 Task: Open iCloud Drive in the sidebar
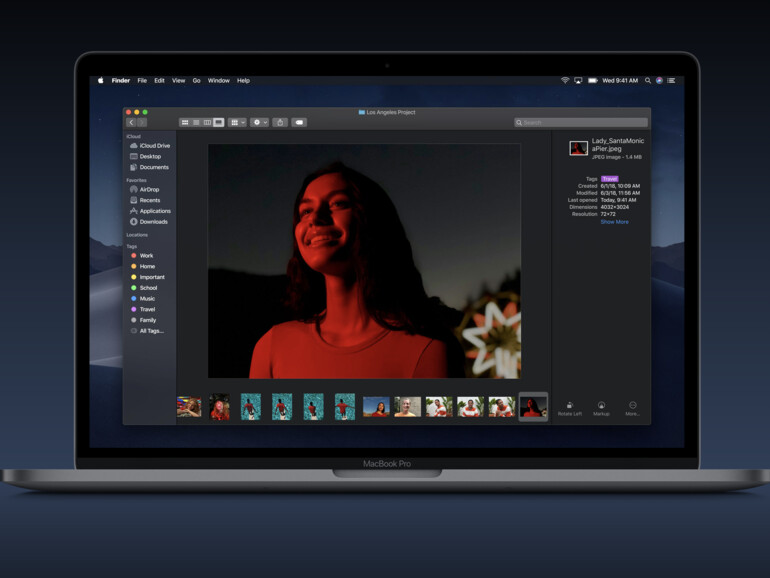point(154,146)
